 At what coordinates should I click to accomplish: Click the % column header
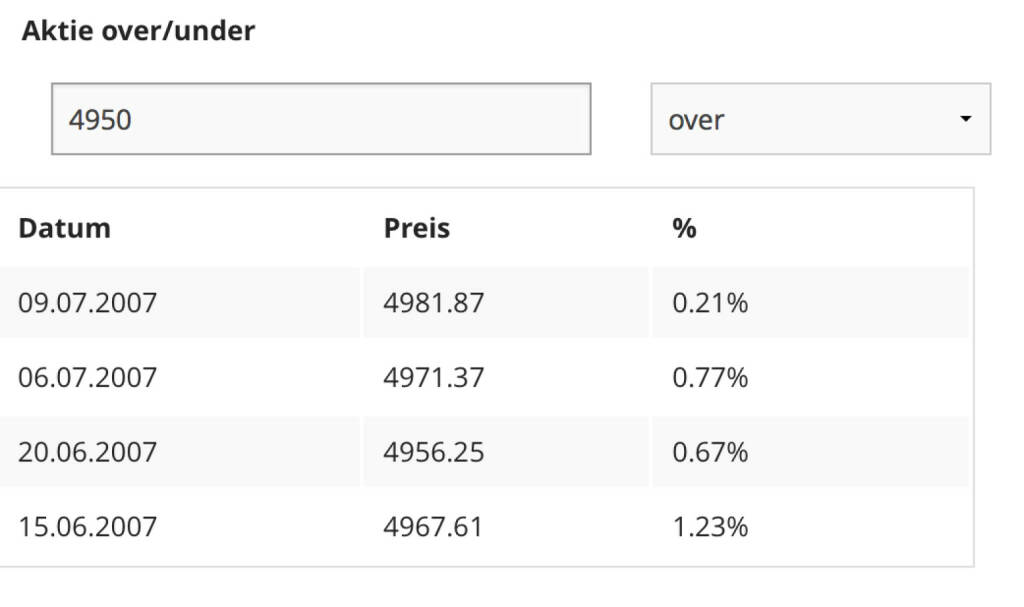[684, 228]
